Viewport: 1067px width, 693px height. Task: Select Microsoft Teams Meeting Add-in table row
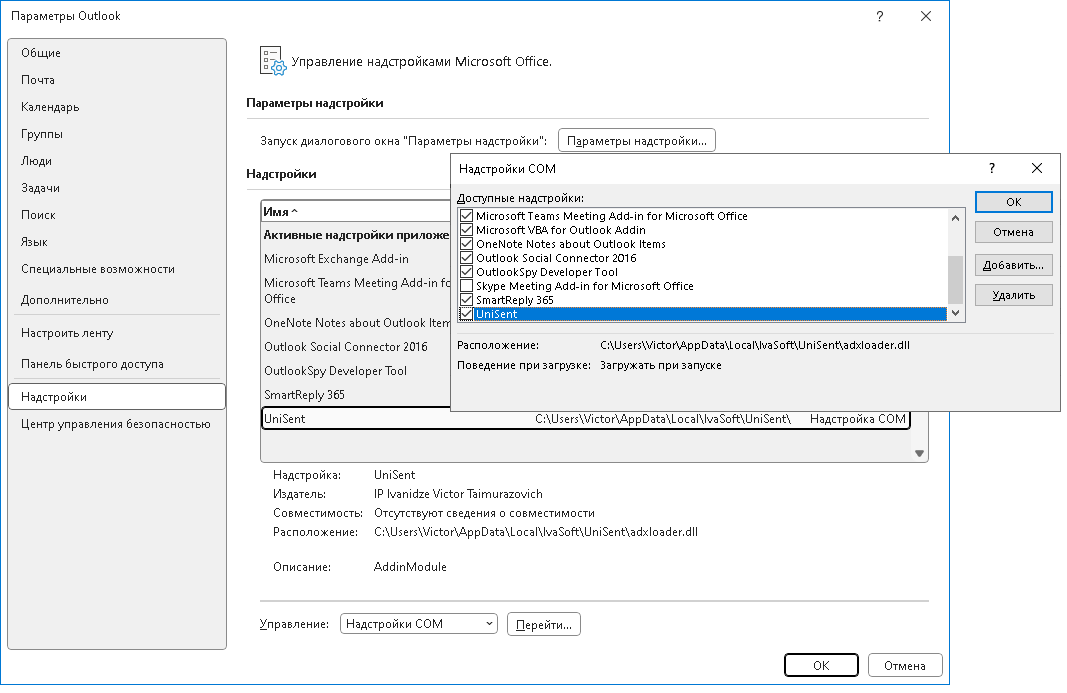coord(357,291)
